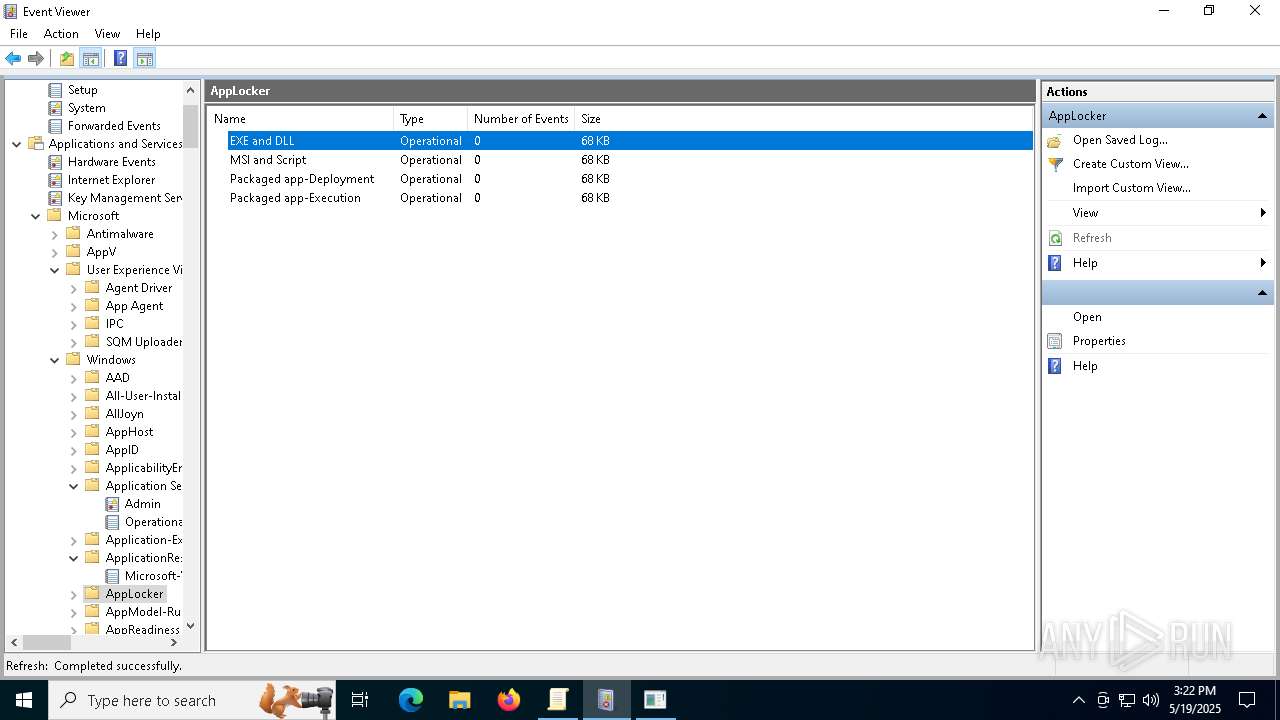Image resolution: width=1280 pixels, height=720 pixels.
Task: Click the Create Custom View filter icon
Action: (x=1055, y=164)
